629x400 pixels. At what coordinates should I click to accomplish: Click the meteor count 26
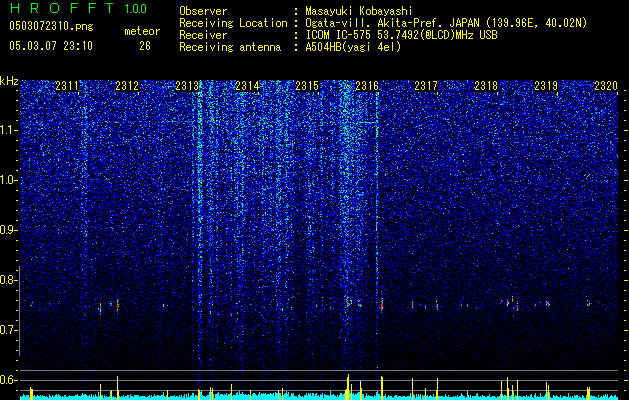[x=145, y=46]
